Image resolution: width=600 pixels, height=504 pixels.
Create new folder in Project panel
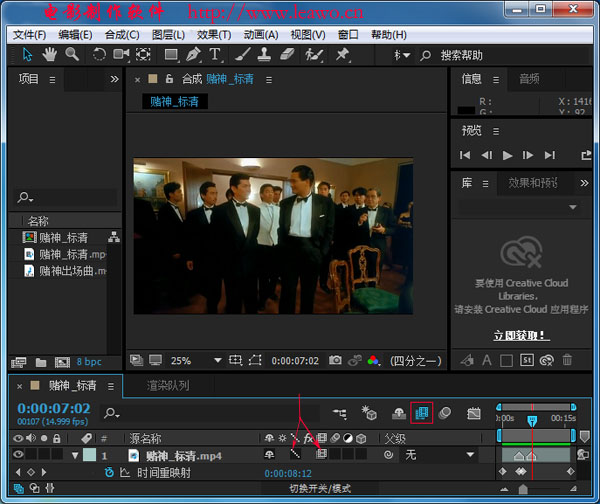click(41, 362)
